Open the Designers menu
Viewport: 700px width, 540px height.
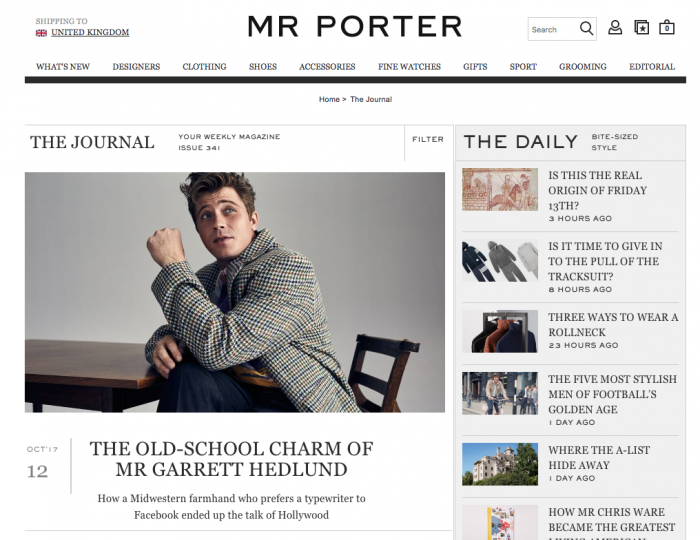[x=136, y=66]
